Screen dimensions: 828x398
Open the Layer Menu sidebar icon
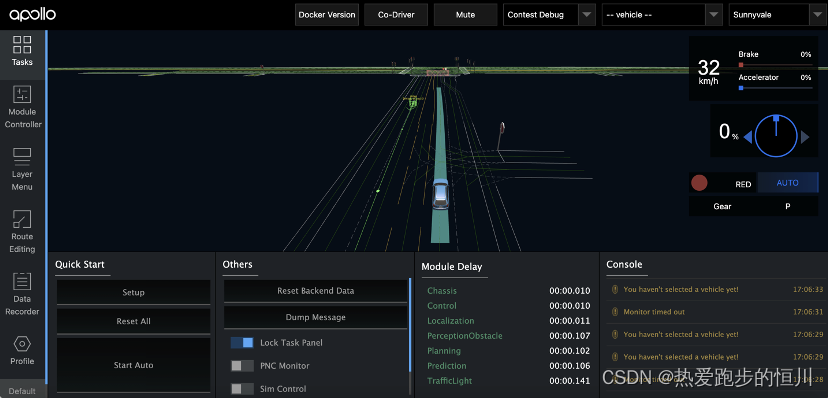[x=22, y=169]
